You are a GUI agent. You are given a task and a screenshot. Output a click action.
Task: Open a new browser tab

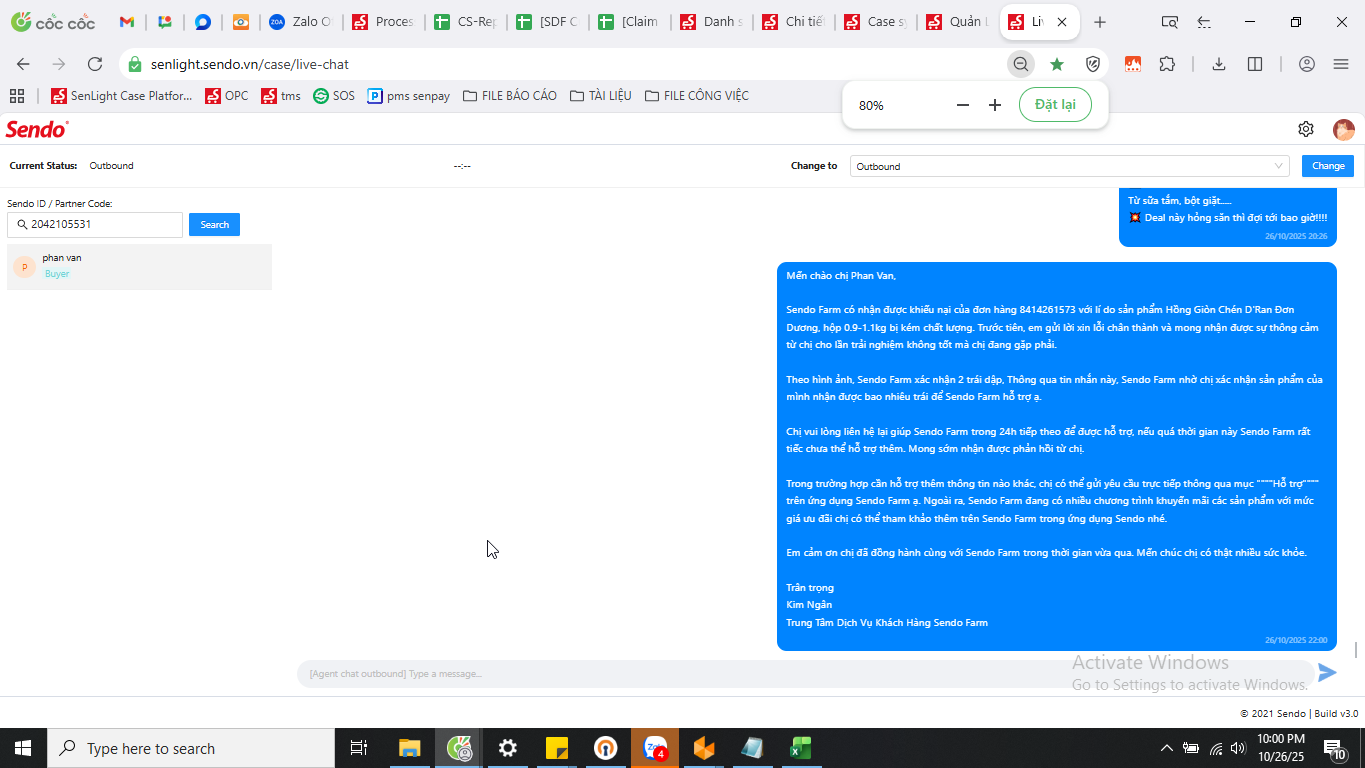[1100, 22]
